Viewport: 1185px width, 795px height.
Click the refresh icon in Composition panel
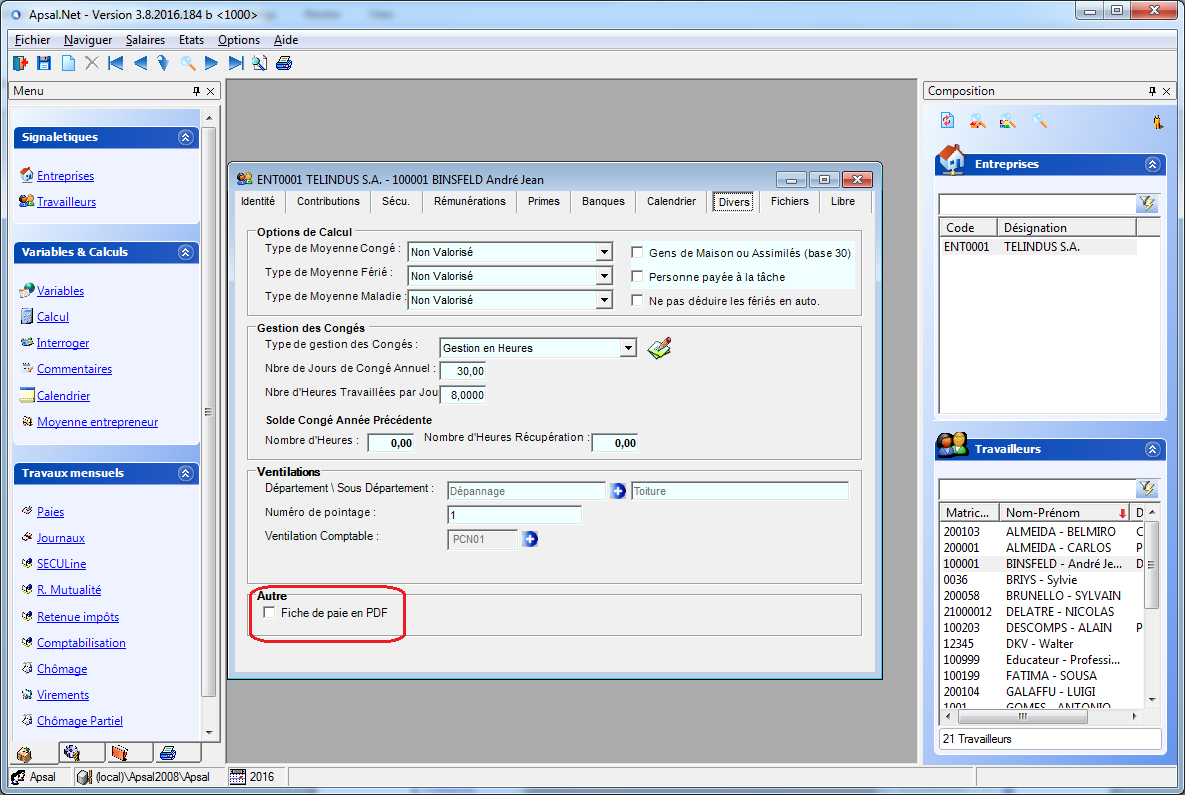(947, 121)
